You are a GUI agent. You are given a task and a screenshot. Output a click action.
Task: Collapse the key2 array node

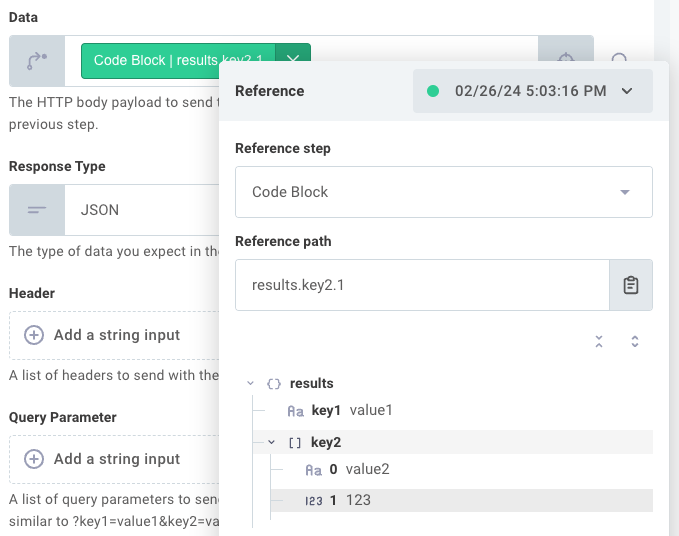pyautogui.click(x=272, y=442)
